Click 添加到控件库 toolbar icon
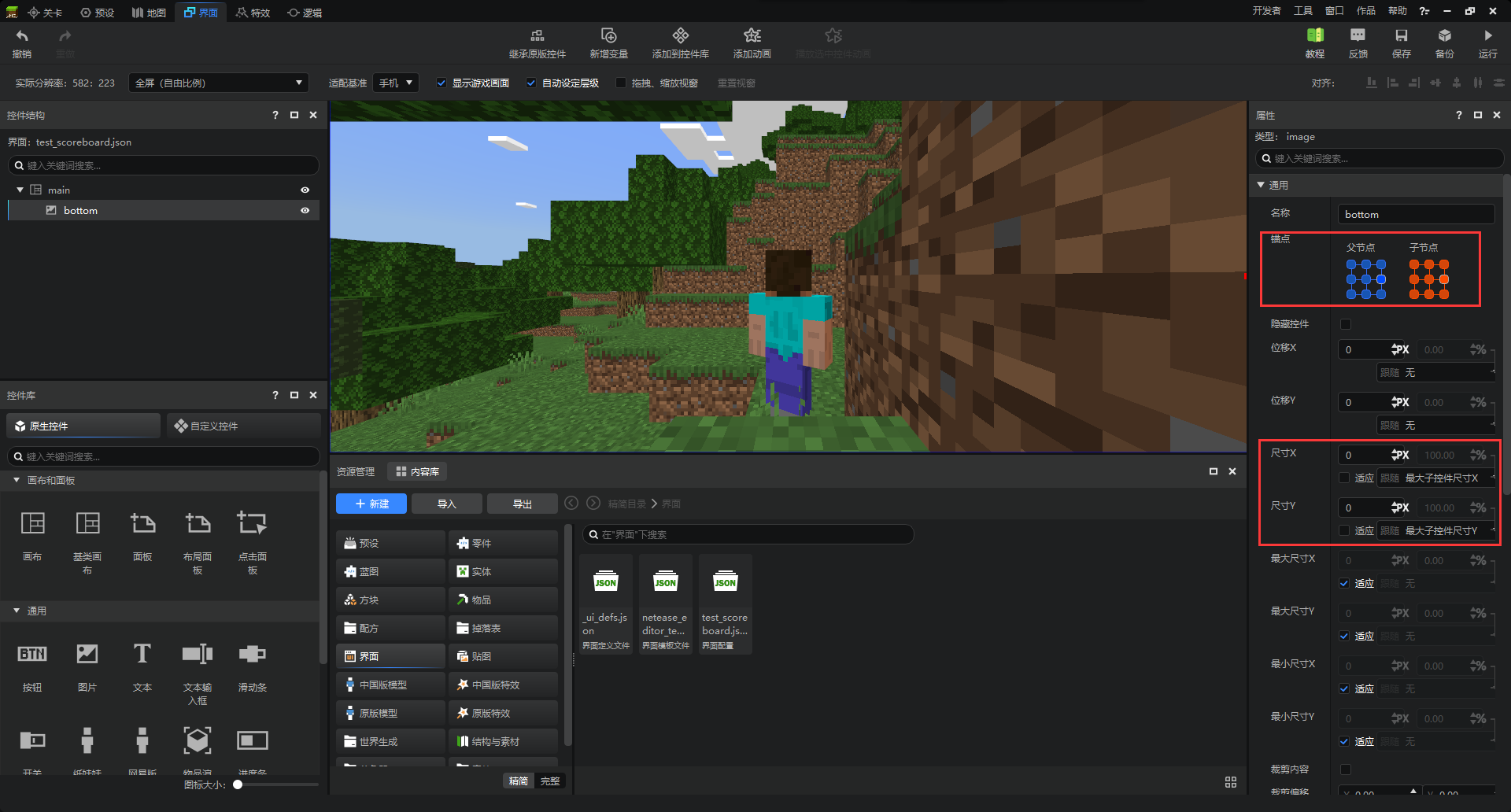1511x812 pixels. 681,35
